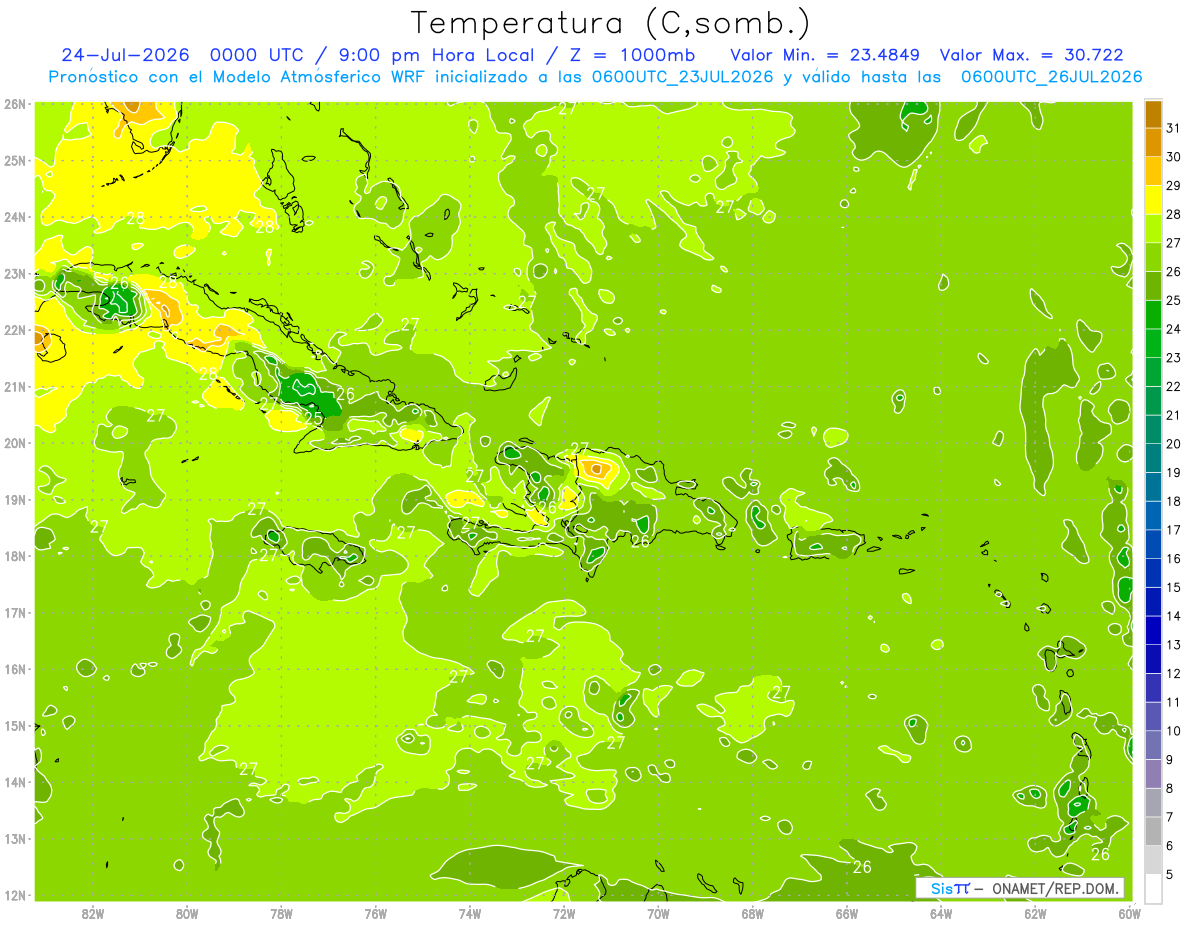The height and width of the screenshot is (927, 1200).
Task: Click the '9' label on color scale
Action: [1170, 759]
